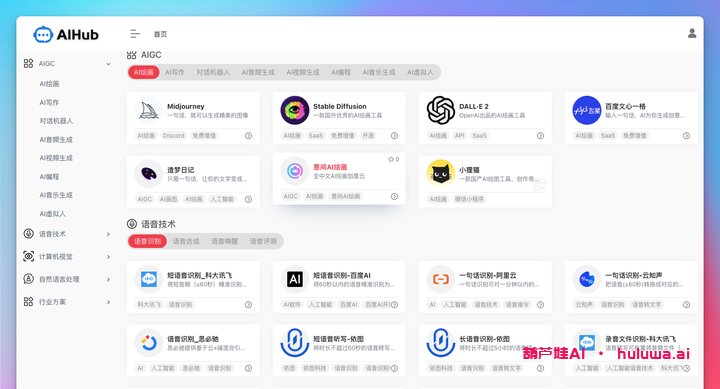
Task: Click the 一句话识别-阿里云 orange logo
Action: [441, 279]
